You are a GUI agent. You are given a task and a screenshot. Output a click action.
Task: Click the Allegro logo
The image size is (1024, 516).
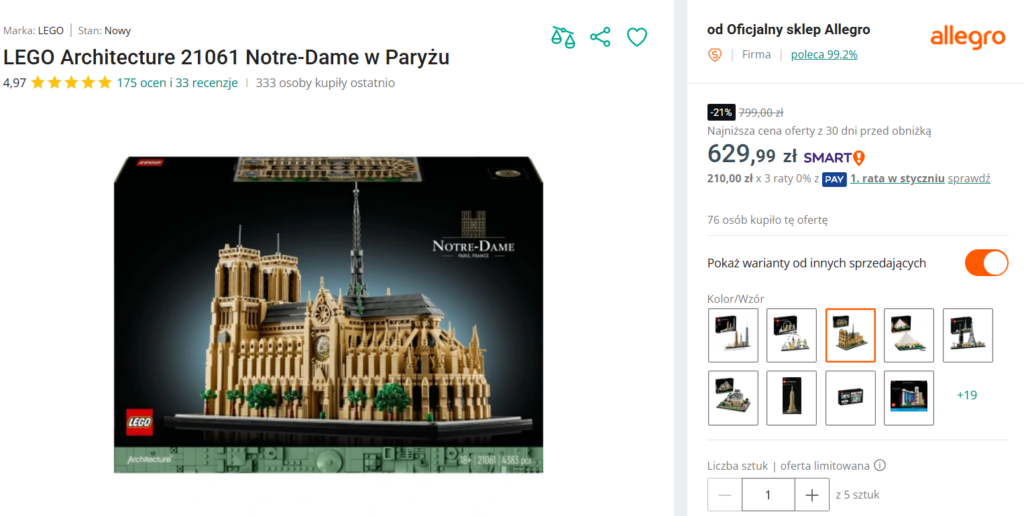click(967, 37)
